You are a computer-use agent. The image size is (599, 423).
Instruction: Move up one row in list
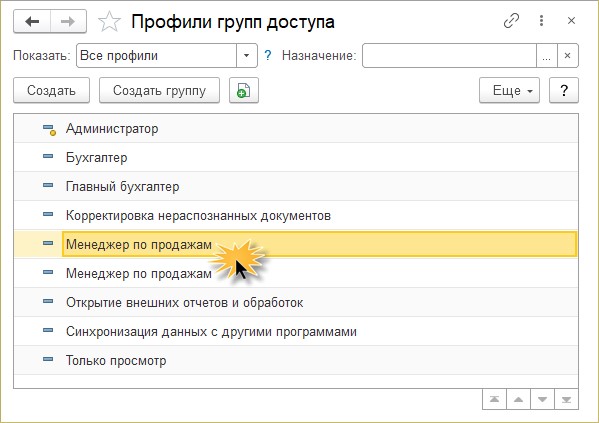[518, 399]
